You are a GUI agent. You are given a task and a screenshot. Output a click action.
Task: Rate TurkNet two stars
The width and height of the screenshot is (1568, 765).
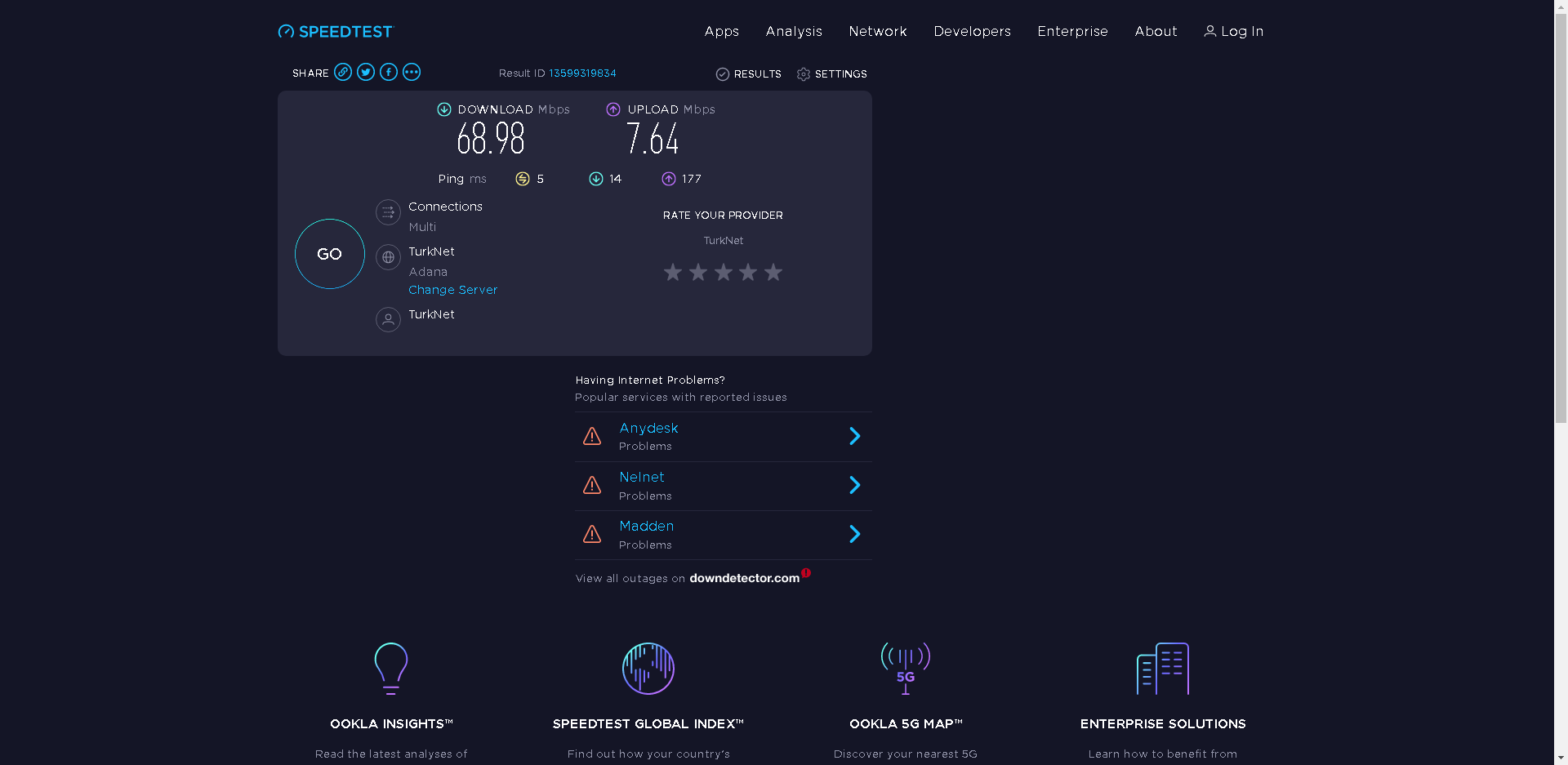tap(698, 272)
